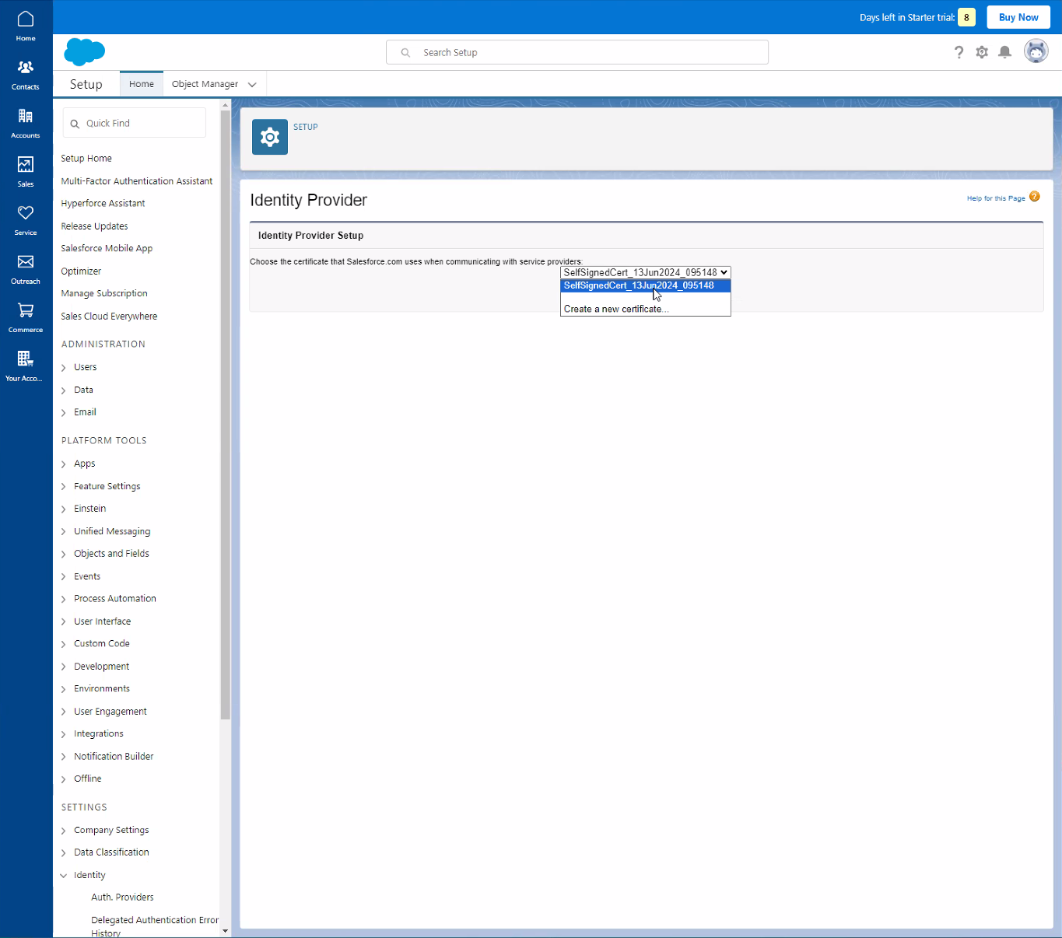Expand the Email section

point(64,412)
